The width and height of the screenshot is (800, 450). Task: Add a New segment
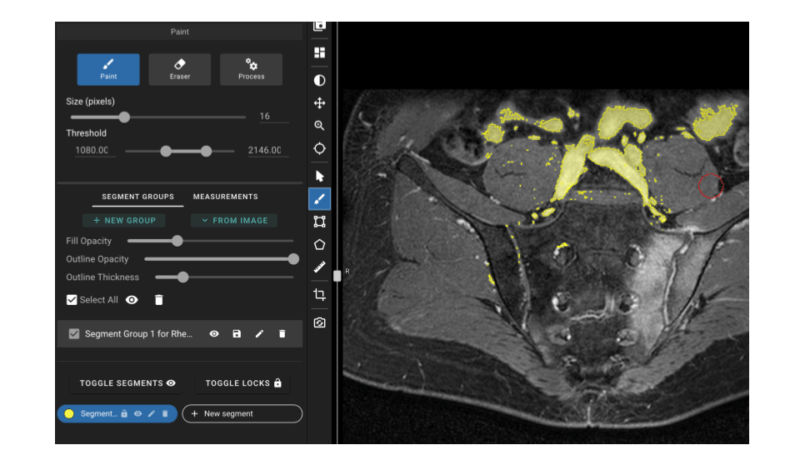pos(242,414)
